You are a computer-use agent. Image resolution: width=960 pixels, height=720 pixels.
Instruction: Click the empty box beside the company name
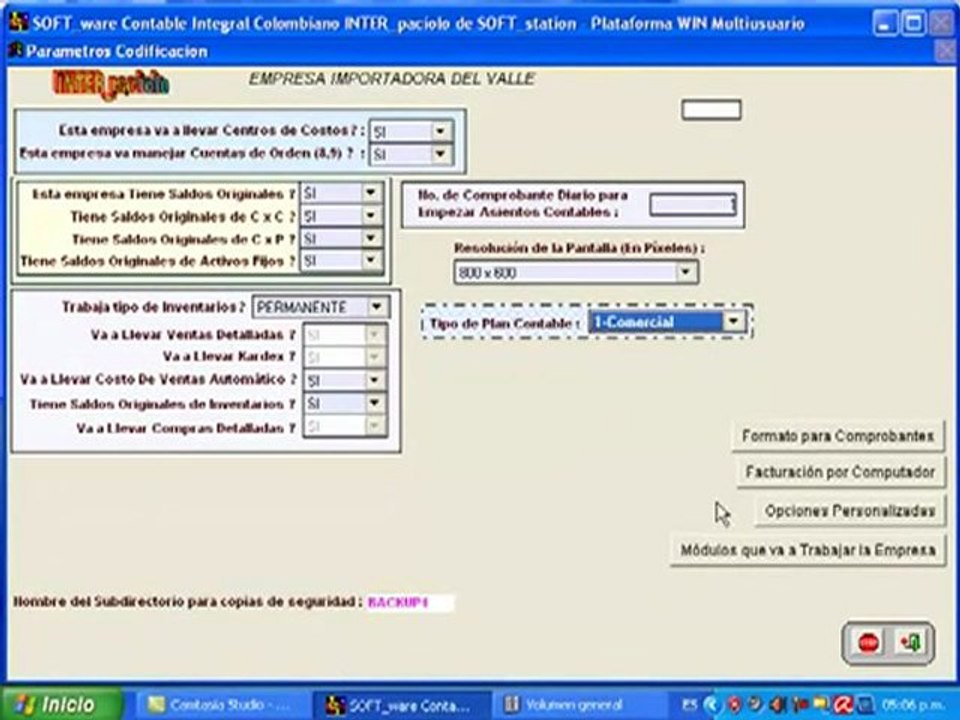coord(711,110)
